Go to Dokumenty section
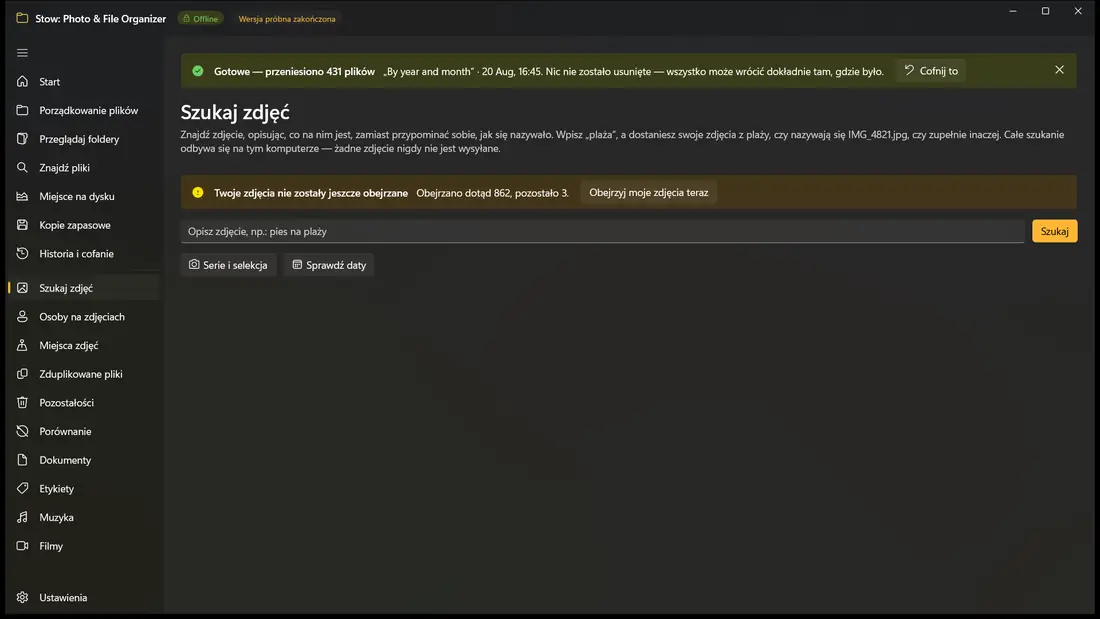The height and width of the screenshot is (619, 1100). click(x=84, y=460)
